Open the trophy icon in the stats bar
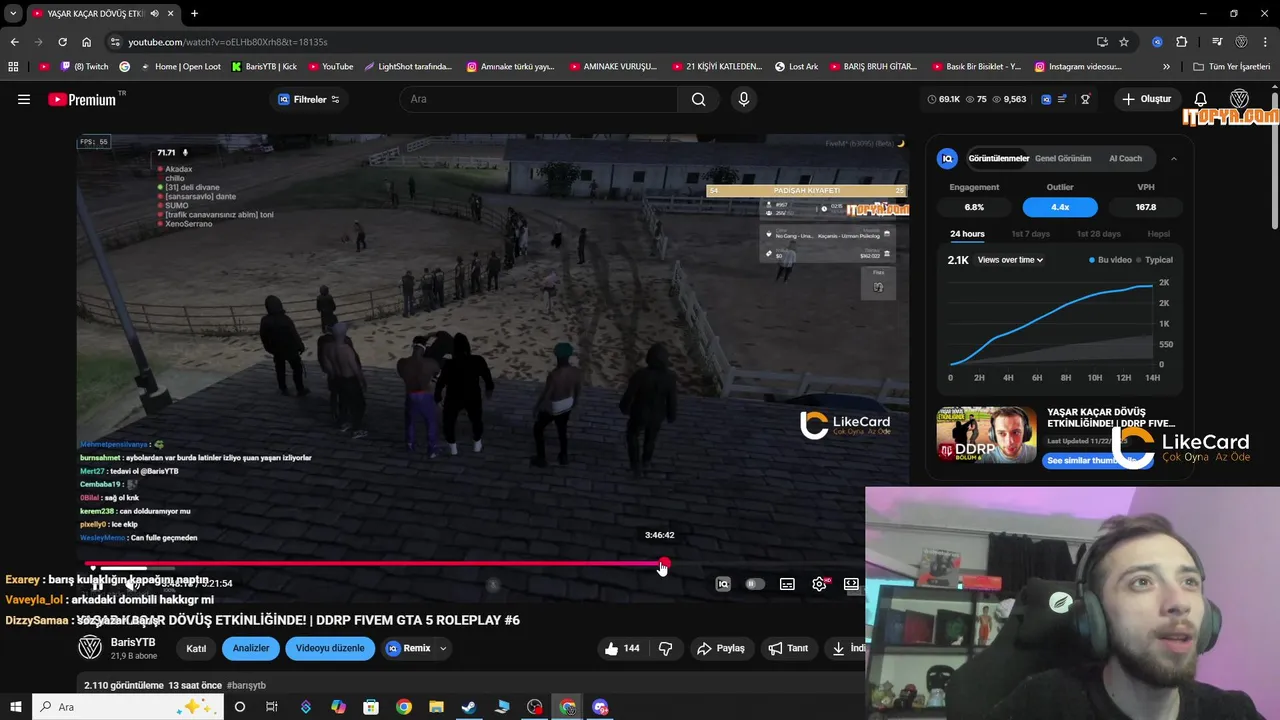This screenshot has width=1280, height=720. click(x=1085, y=99)
